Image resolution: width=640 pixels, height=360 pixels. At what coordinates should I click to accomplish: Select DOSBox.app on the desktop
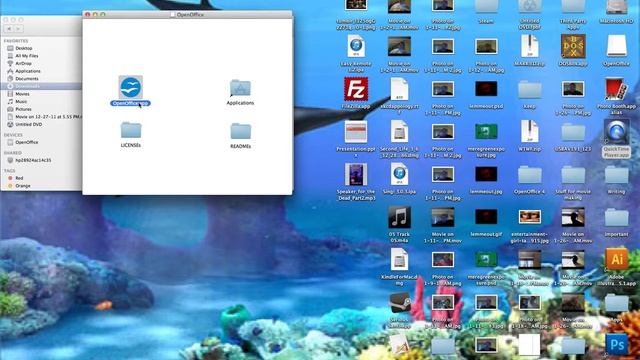[x=573, y=46]
